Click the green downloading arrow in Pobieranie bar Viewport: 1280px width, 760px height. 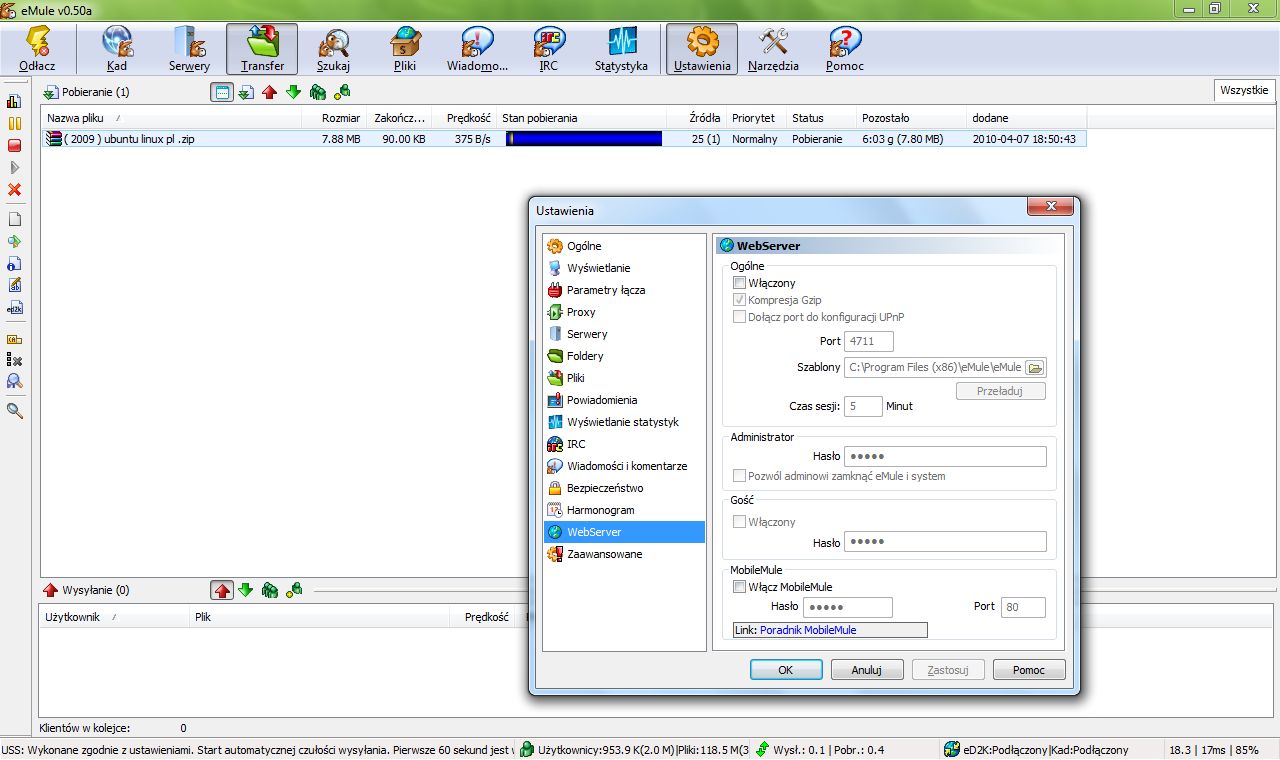pos(293,92)
